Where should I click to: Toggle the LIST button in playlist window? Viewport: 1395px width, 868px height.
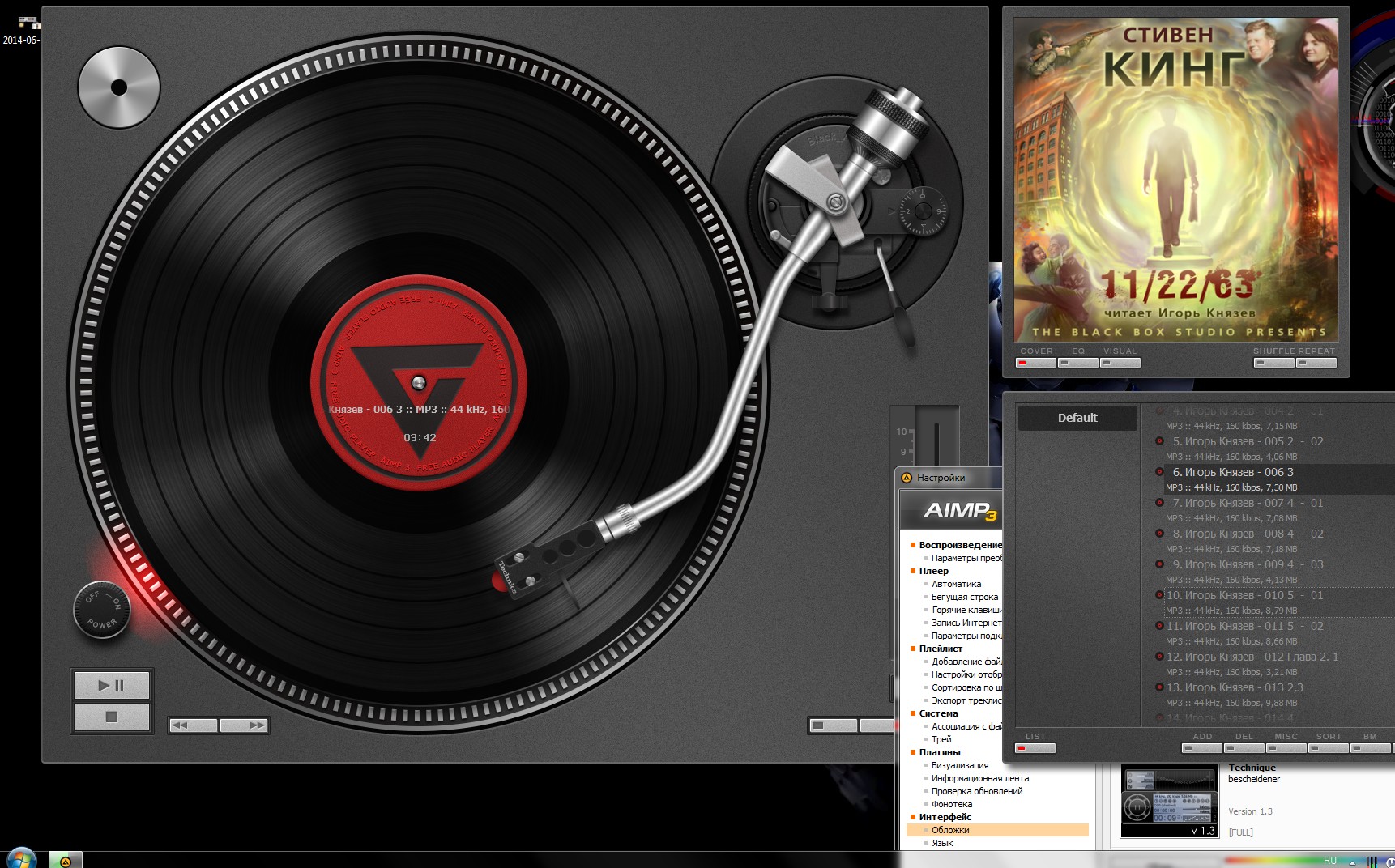click(x=1035, y=748)
